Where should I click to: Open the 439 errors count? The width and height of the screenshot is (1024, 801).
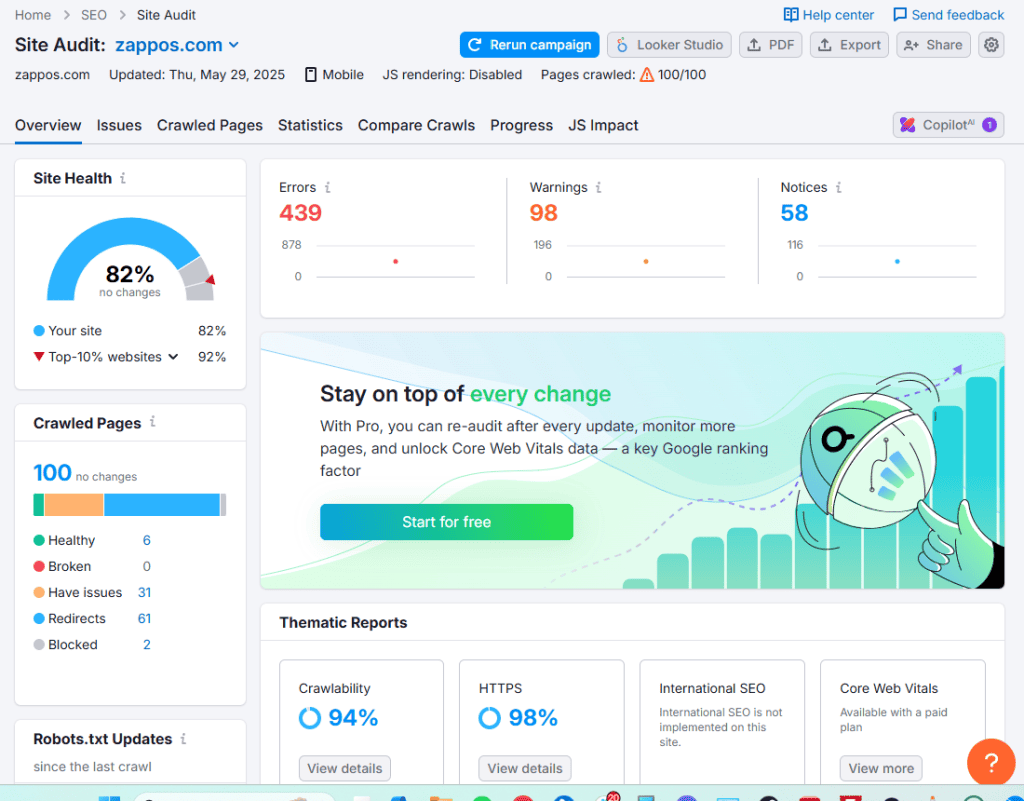point(300,213)
